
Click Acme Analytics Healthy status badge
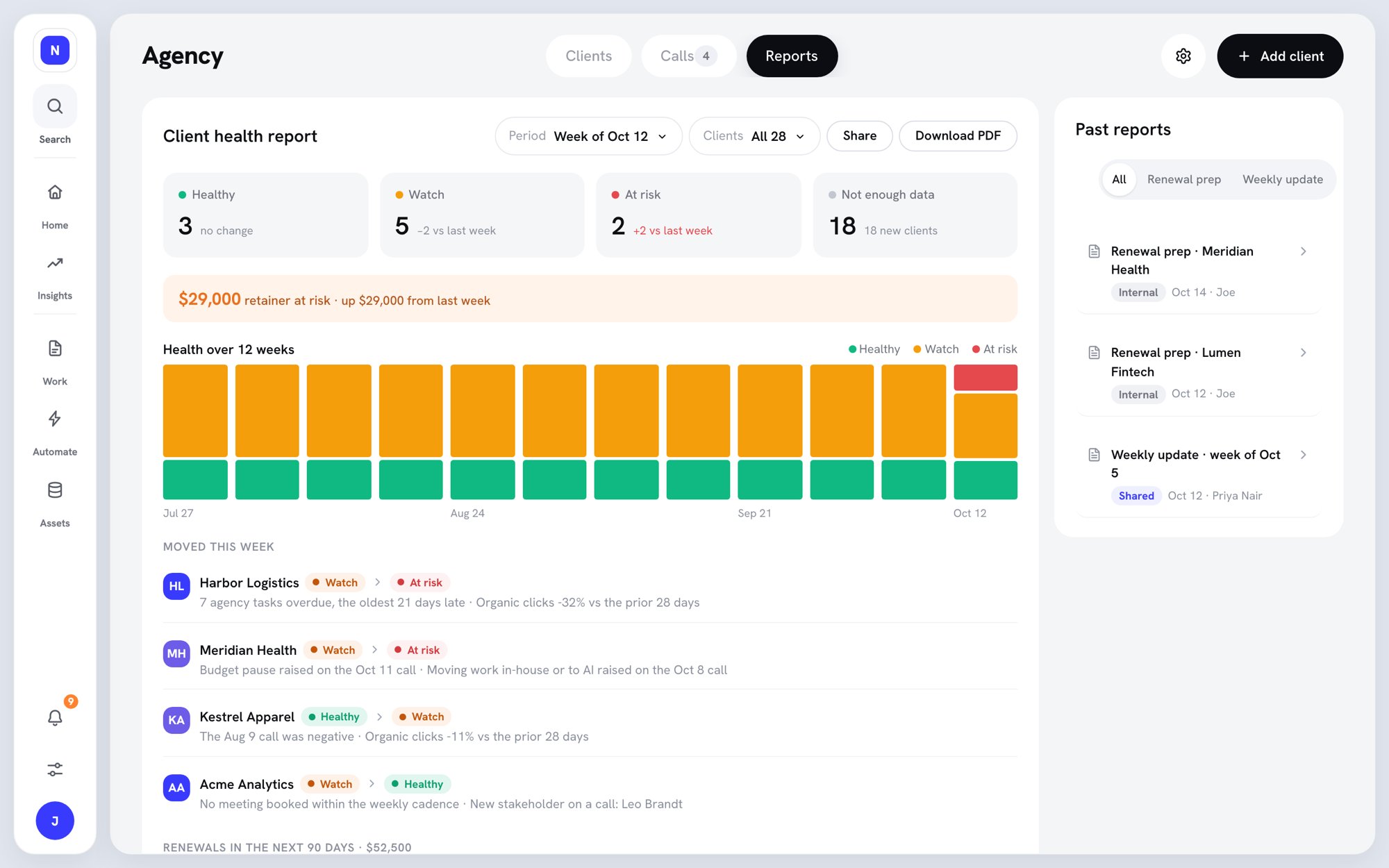417,784
